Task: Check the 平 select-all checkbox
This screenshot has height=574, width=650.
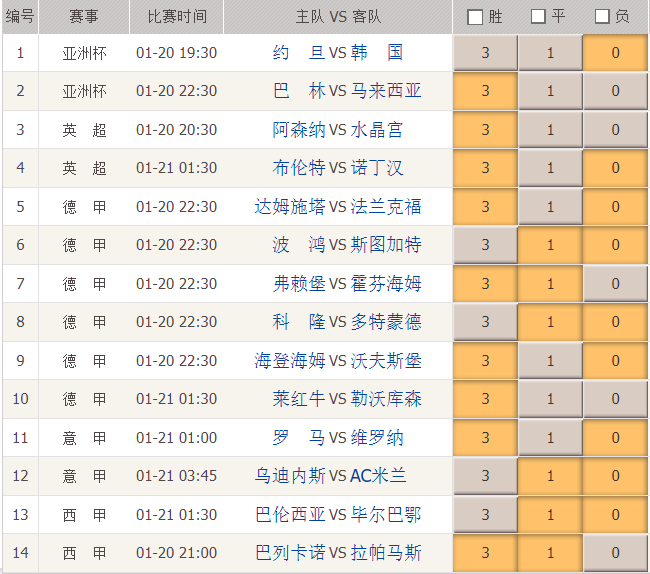Action: 538,17
